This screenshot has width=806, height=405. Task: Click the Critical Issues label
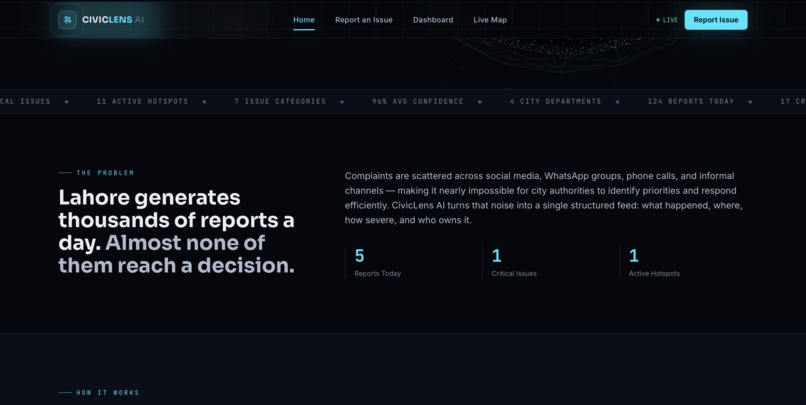(514, 273)
